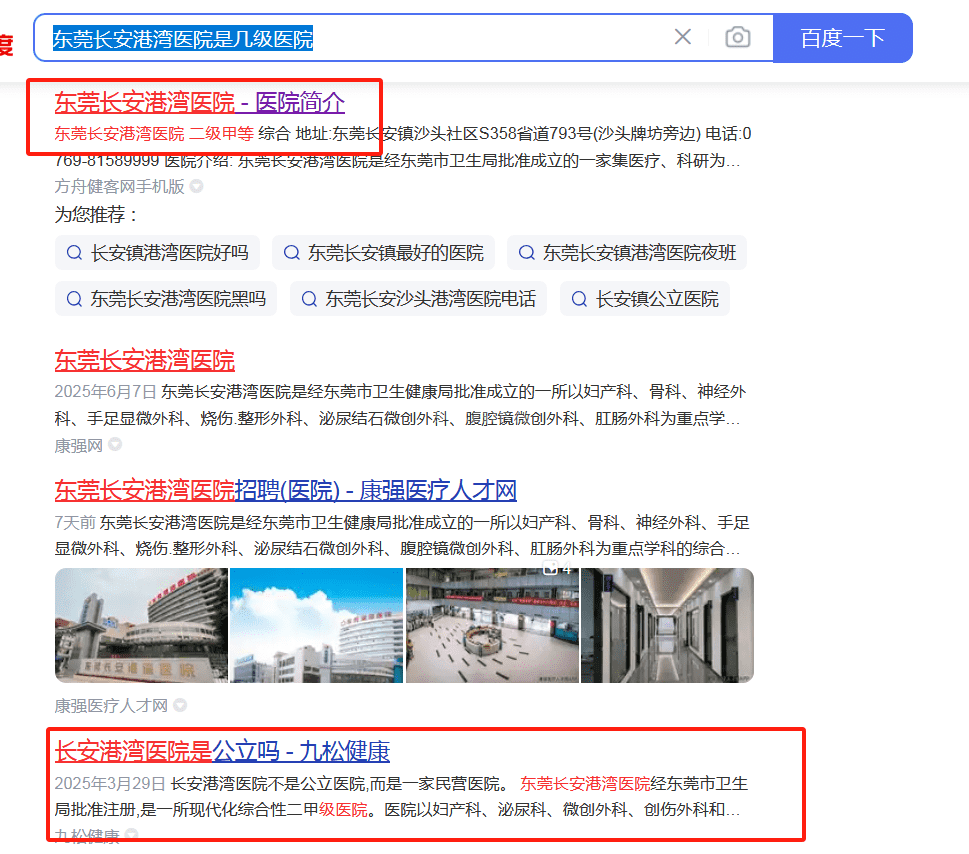Screen dimensions: 969x854
Task: Open 东莞长安港湾医院招聘(医院) - 康强医疗人才网 result
Action: click(286, 491)
